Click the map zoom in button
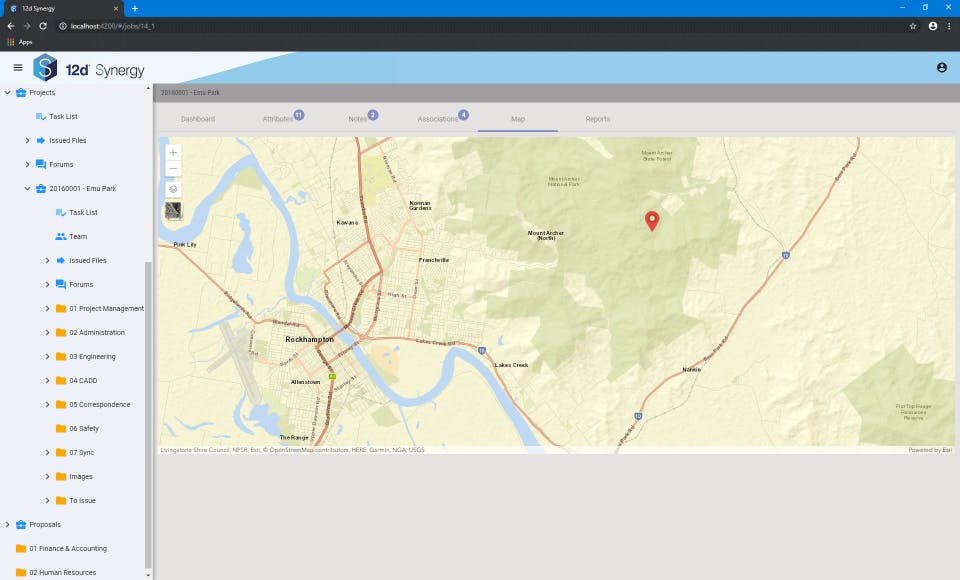Image resolution: width=960 pixels, height=580 pixels. point(173,152)
